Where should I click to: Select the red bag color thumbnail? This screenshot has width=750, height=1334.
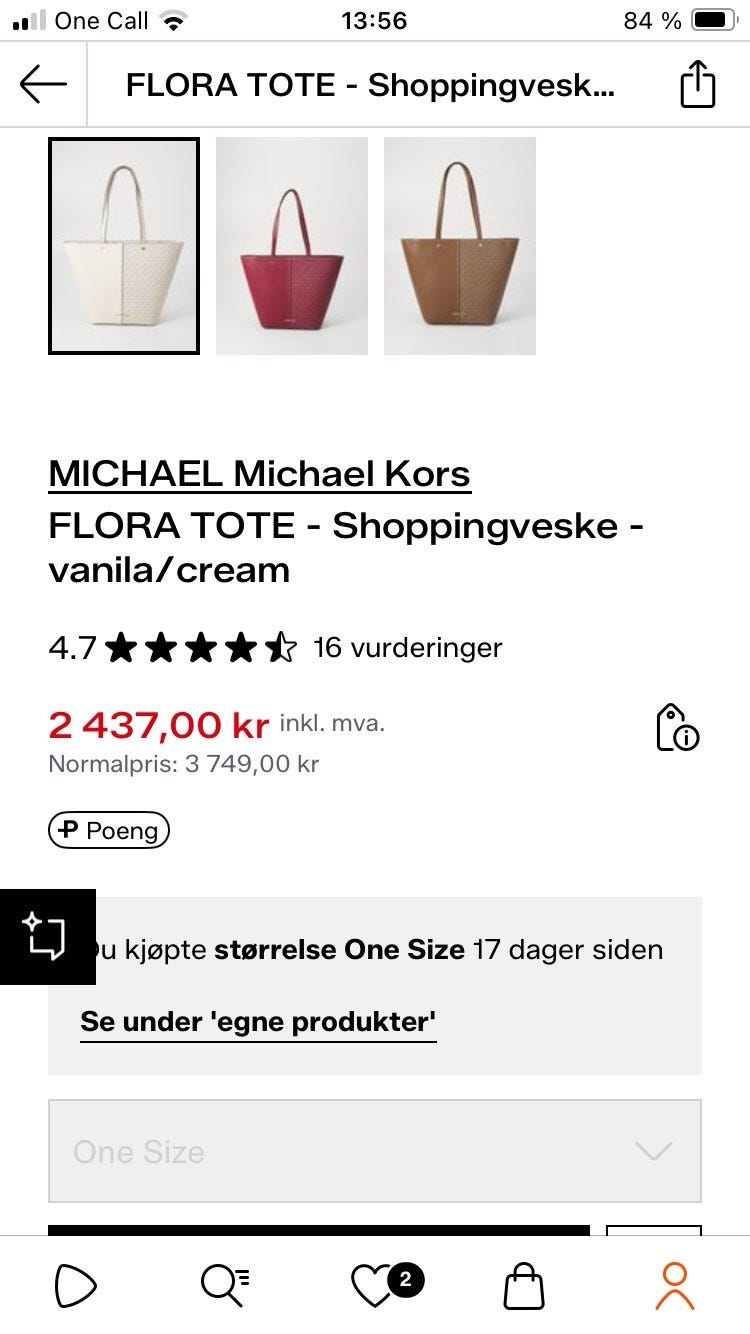click(x=292, y=246)
